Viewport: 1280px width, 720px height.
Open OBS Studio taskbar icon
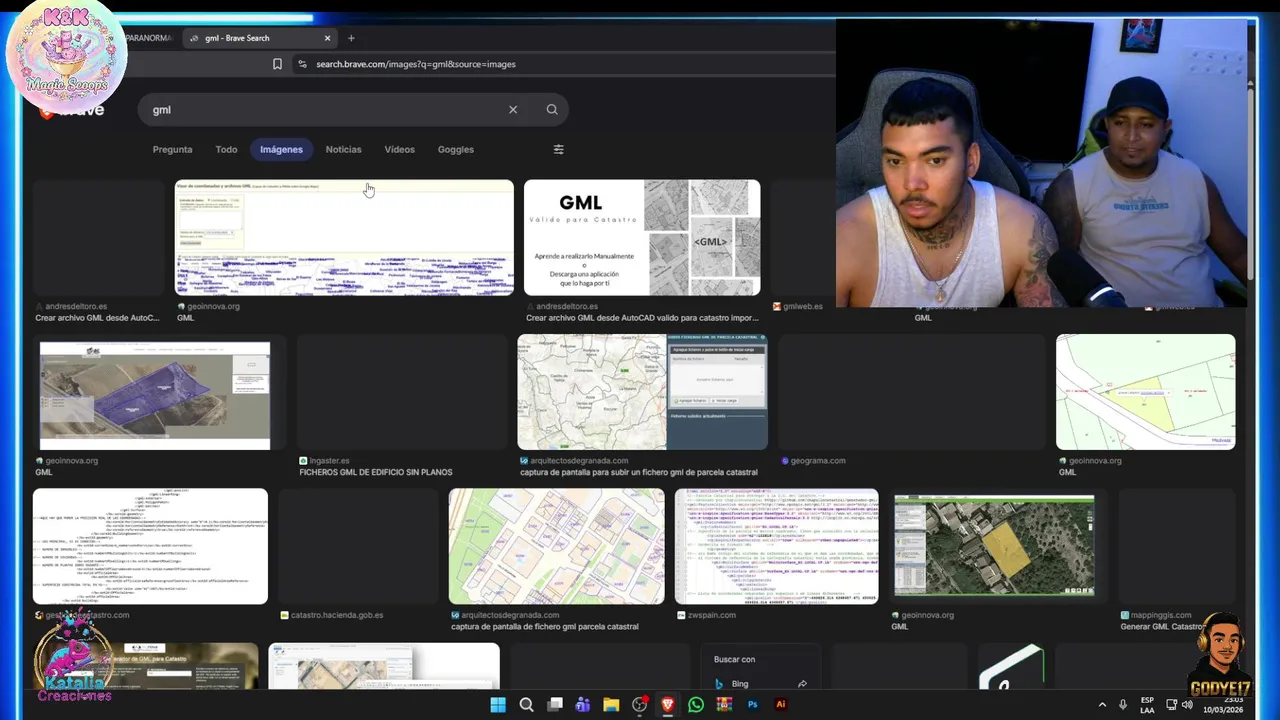640,705
